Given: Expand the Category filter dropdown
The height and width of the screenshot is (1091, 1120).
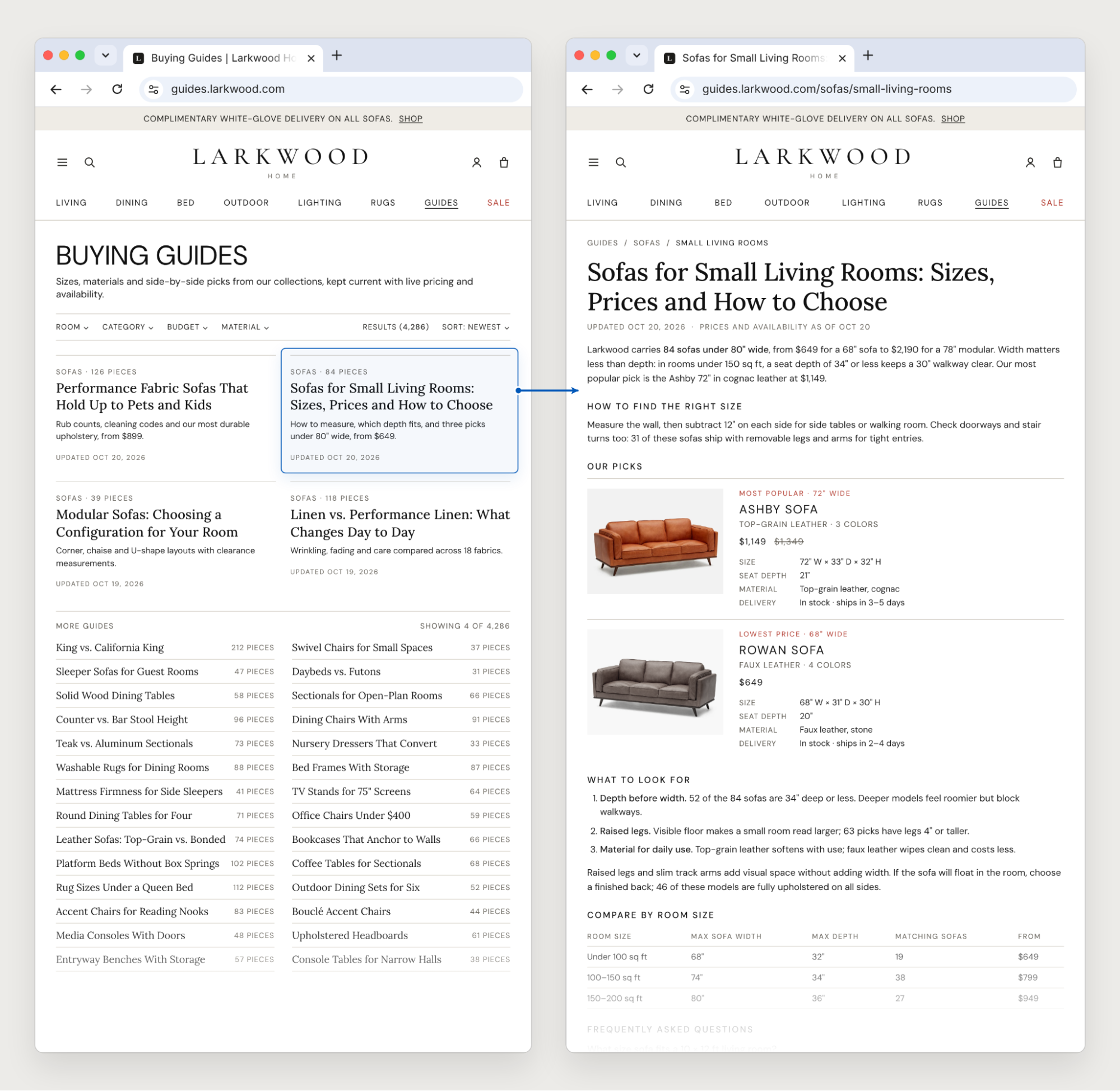Looking at the screenshot, I should tap(128, 327).
